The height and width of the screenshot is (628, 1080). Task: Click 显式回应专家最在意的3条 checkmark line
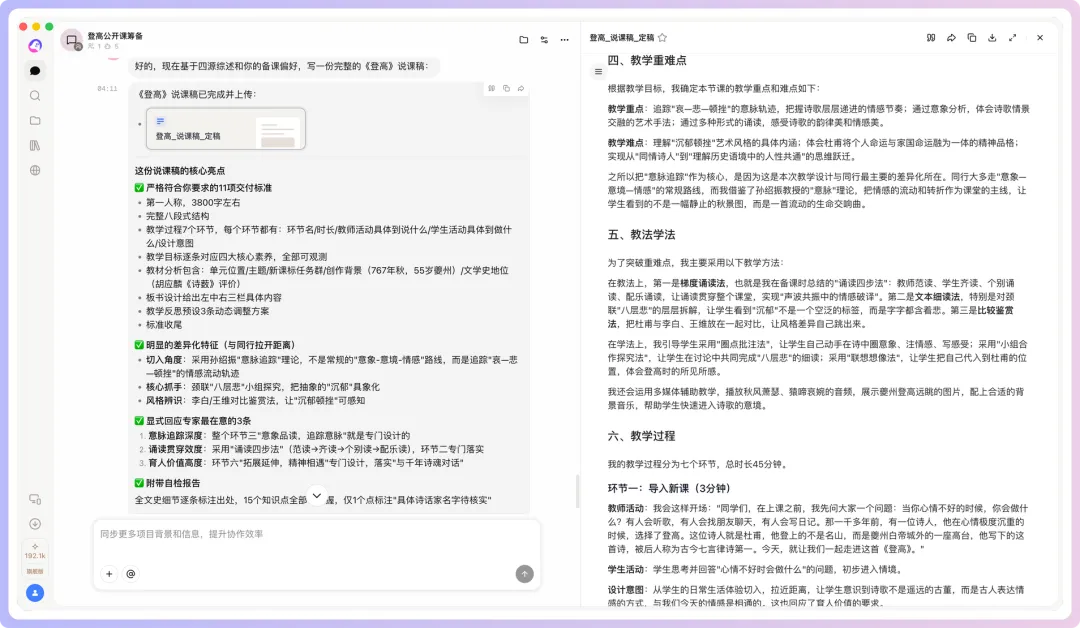click(193, 421)
